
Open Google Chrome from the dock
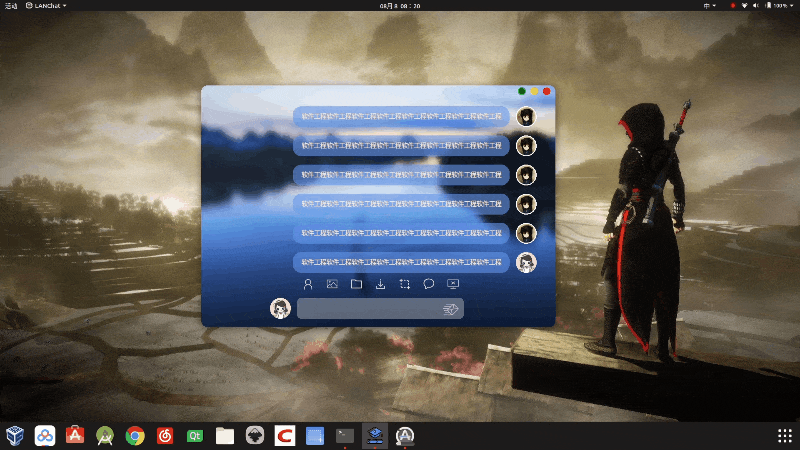point(135,436)
